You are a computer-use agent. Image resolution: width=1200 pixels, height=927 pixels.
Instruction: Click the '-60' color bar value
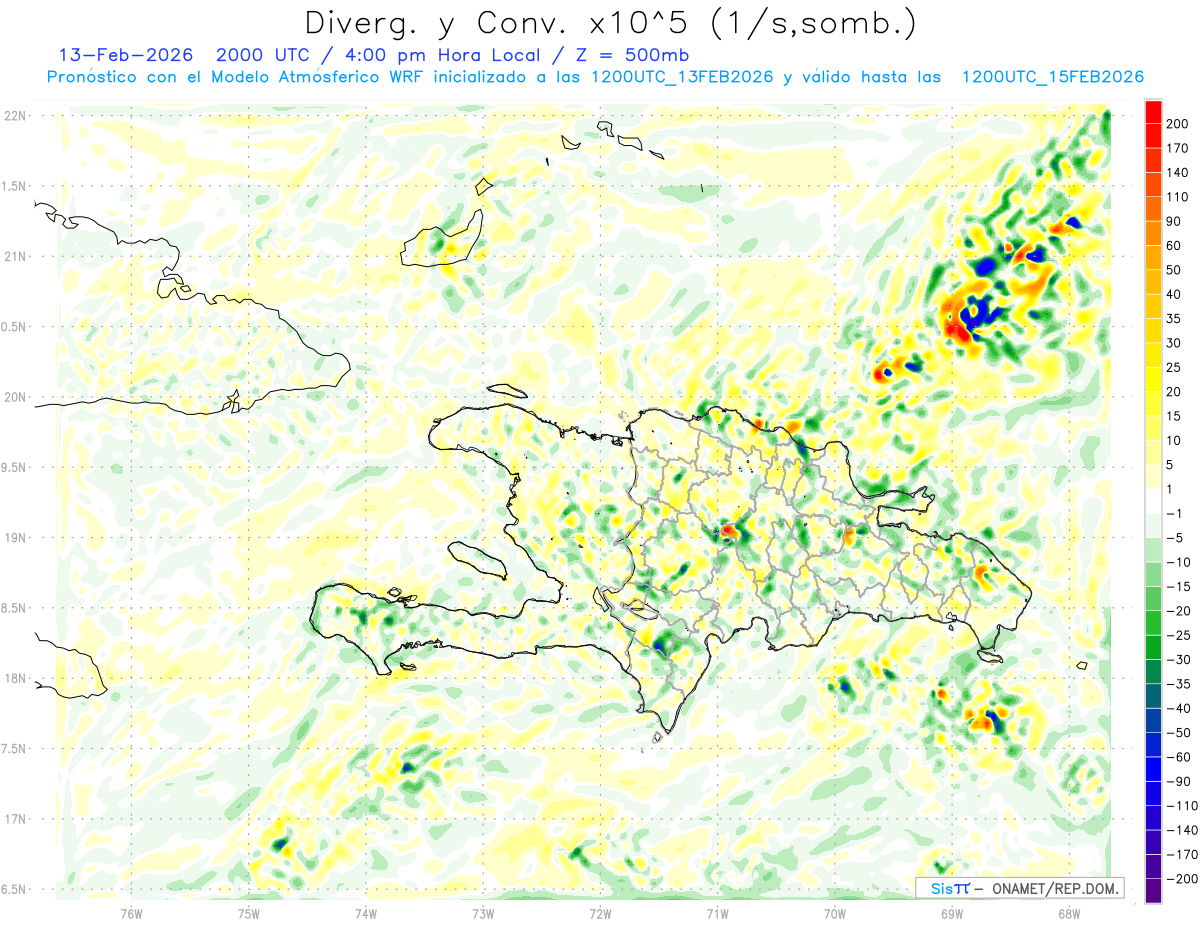tap(1178, 757)
